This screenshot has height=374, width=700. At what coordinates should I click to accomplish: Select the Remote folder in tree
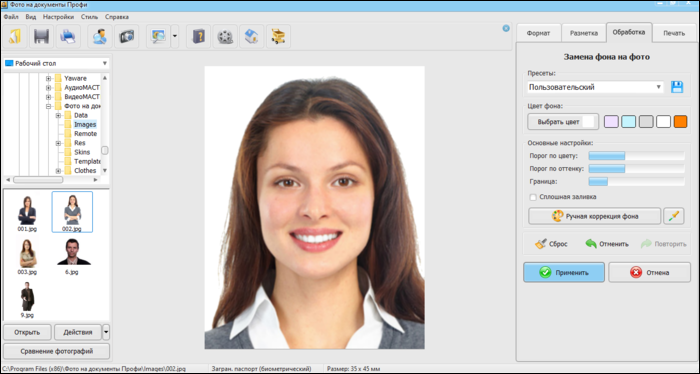[85, 134]
